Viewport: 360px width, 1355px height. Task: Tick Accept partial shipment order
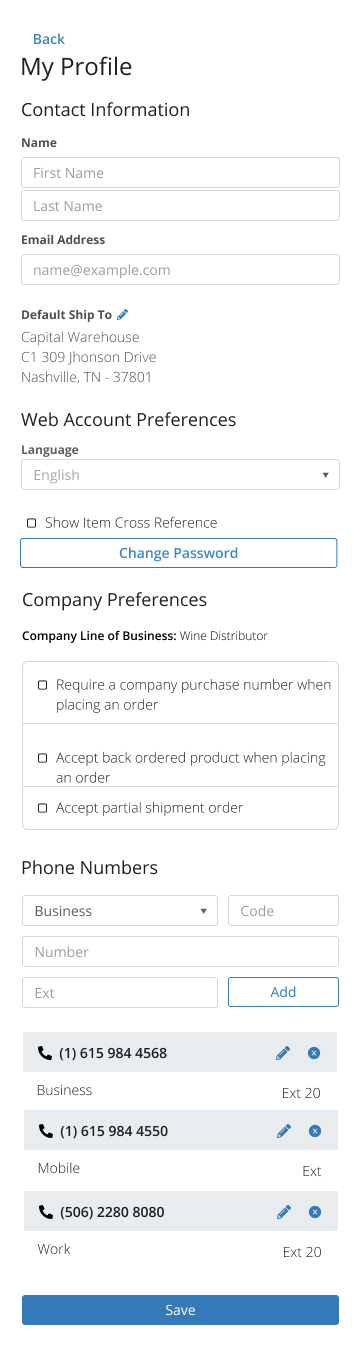(42, 807)
